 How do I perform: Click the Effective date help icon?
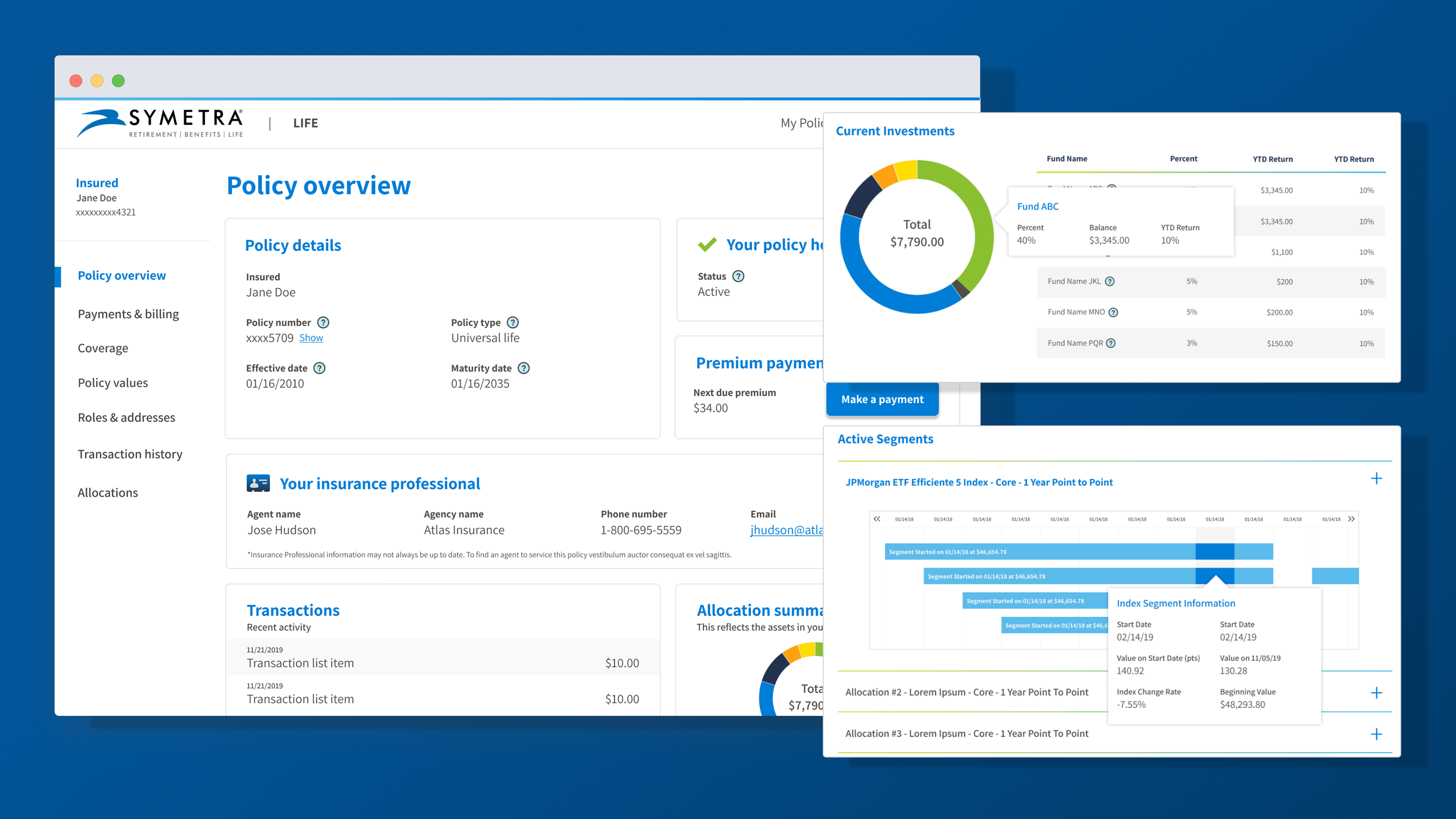[319, 368]
